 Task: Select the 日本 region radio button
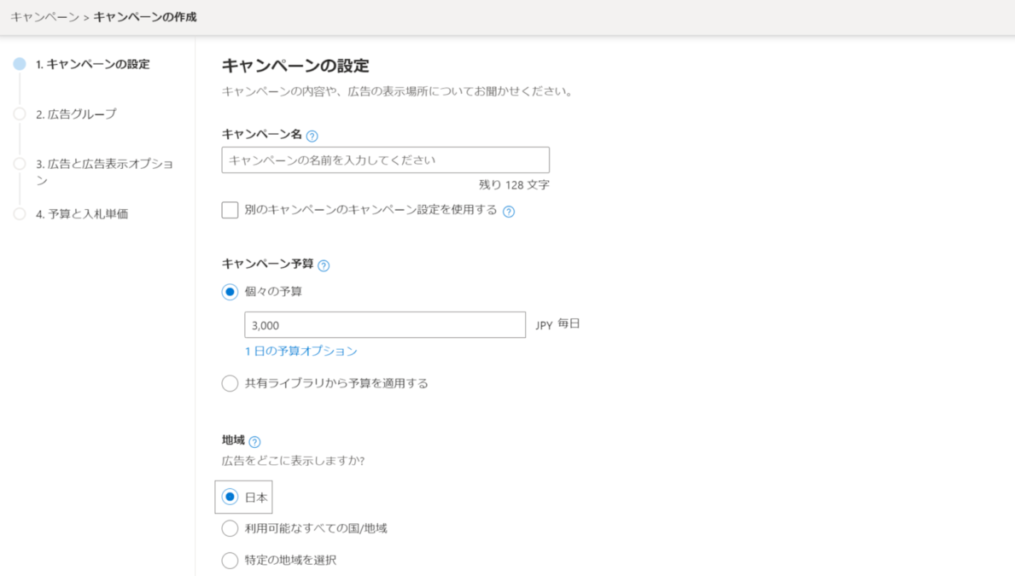click(230, 497)
